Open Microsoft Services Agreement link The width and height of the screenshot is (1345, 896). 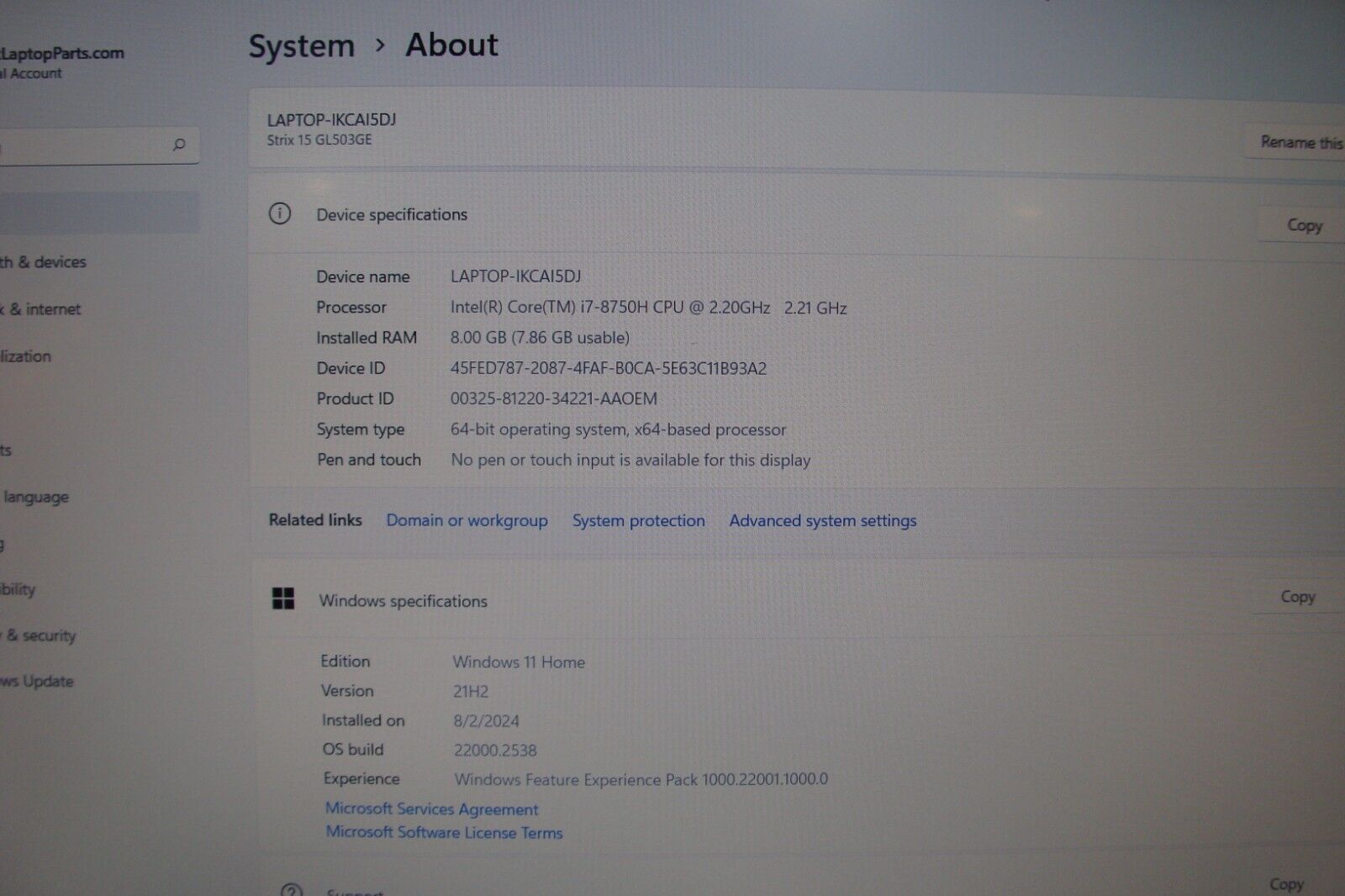point(432,809)
